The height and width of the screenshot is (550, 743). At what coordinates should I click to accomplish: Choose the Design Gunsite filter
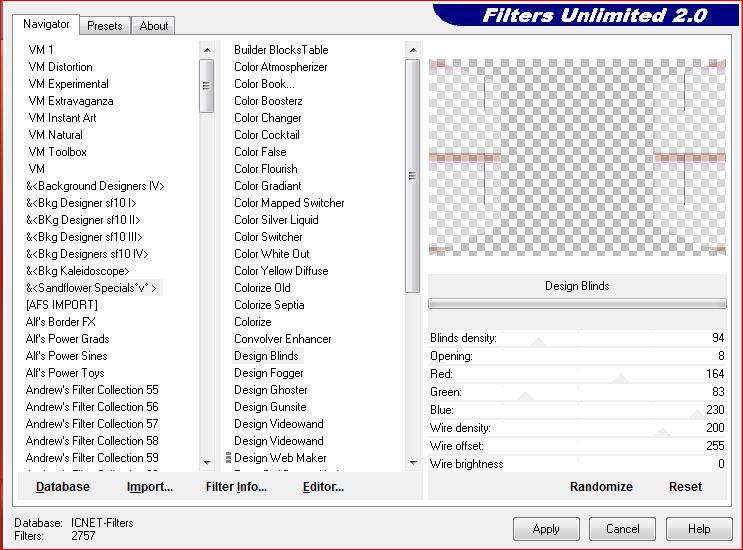[x=270, y=407]
